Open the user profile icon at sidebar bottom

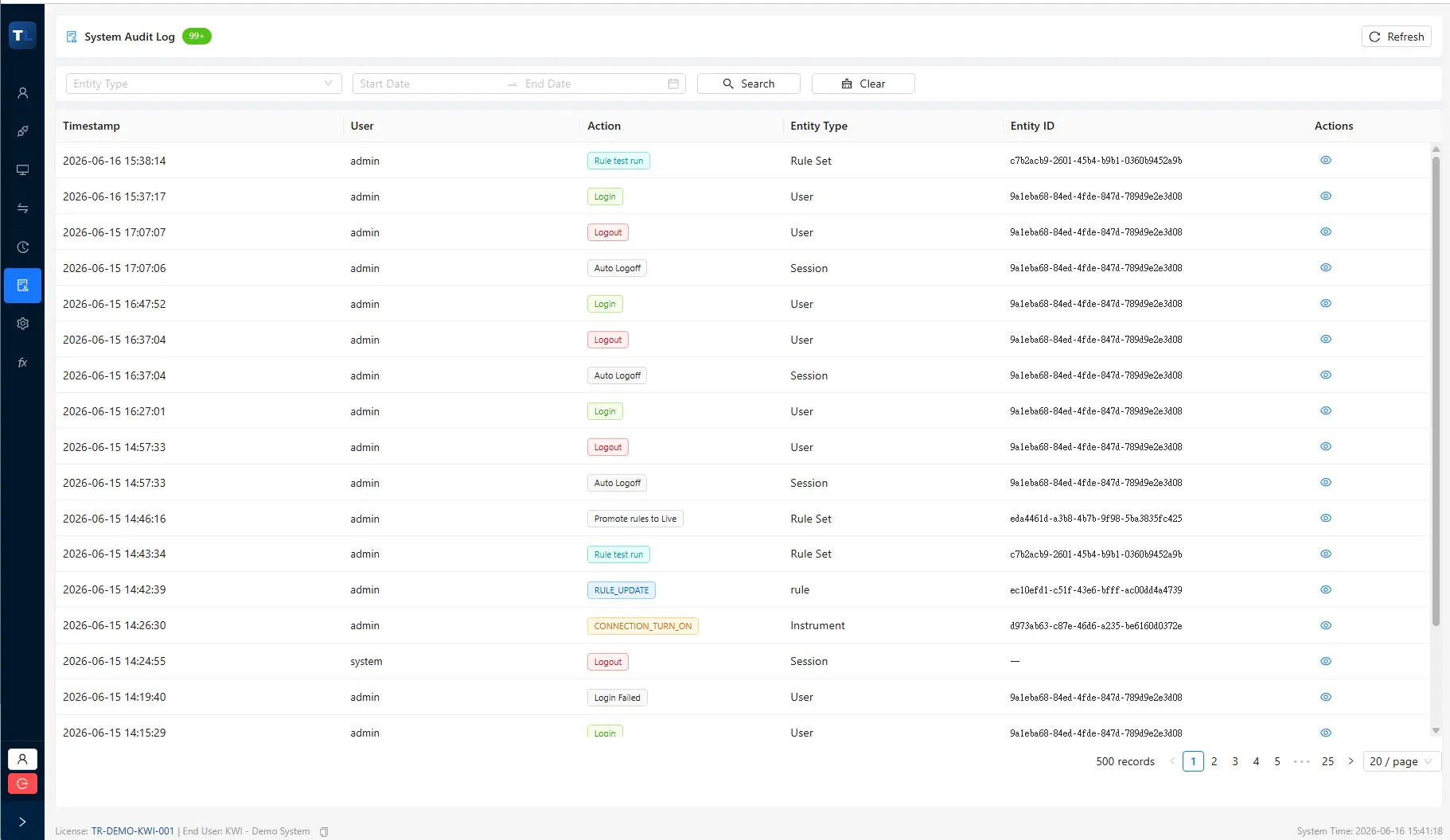[x=22, y=759]
